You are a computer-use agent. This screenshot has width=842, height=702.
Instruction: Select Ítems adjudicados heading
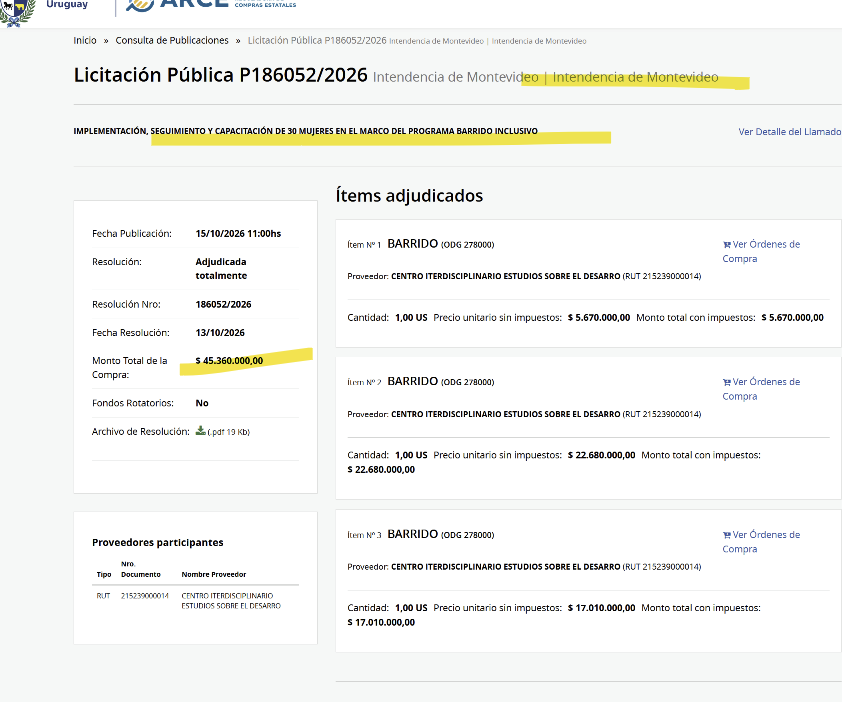[409, 196]
